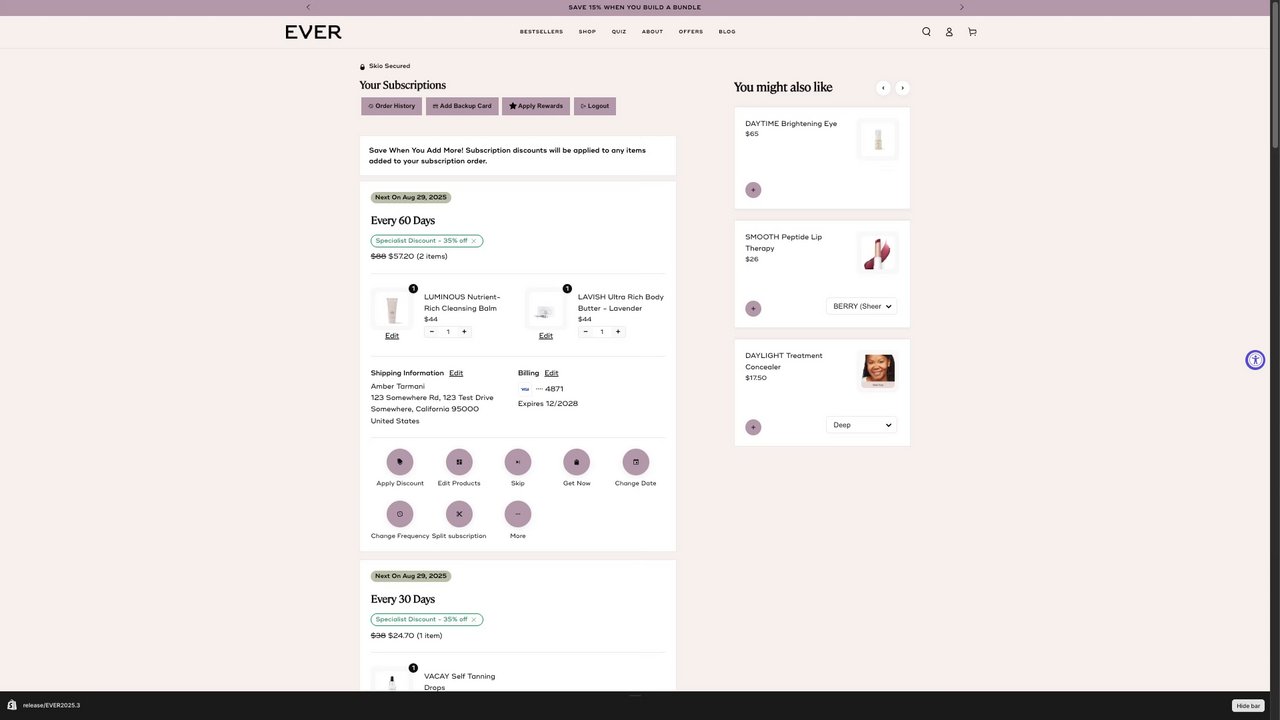Click the DAYLIGHT Treatment Concealer thumbnail
This screenshot has width=1280, height=720.
pos(878,371)
